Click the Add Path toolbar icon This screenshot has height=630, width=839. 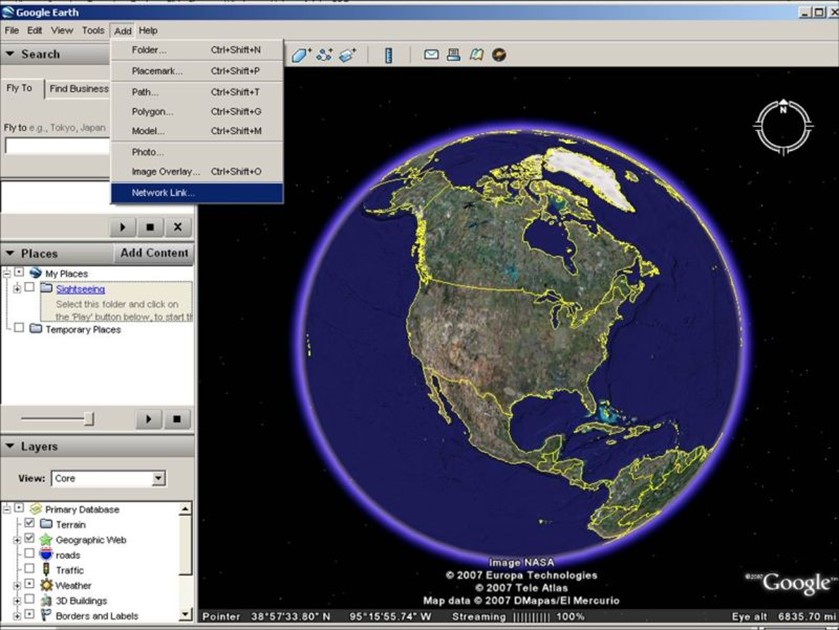(x=325, y=55)
